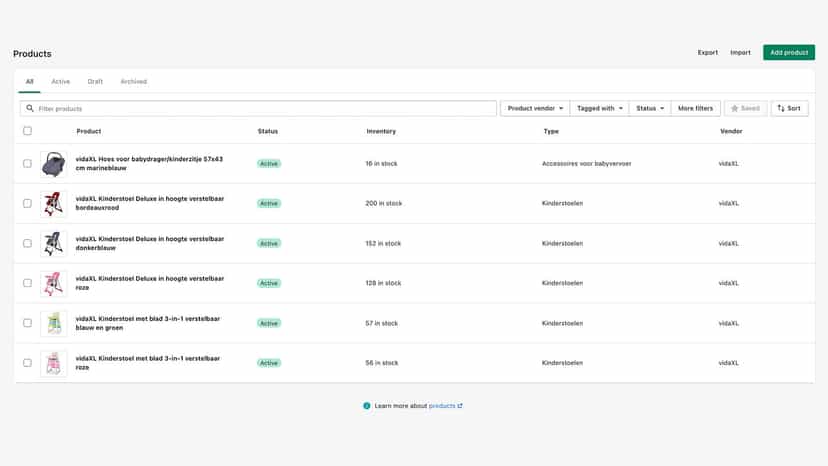The image size is (828, 466).
Task: Open the Status filter dropdown
Action: pos(650,108)
